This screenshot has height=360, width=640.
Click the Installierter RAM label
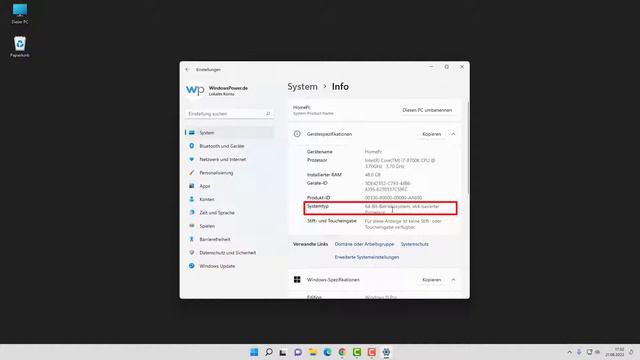click(324, 175)
